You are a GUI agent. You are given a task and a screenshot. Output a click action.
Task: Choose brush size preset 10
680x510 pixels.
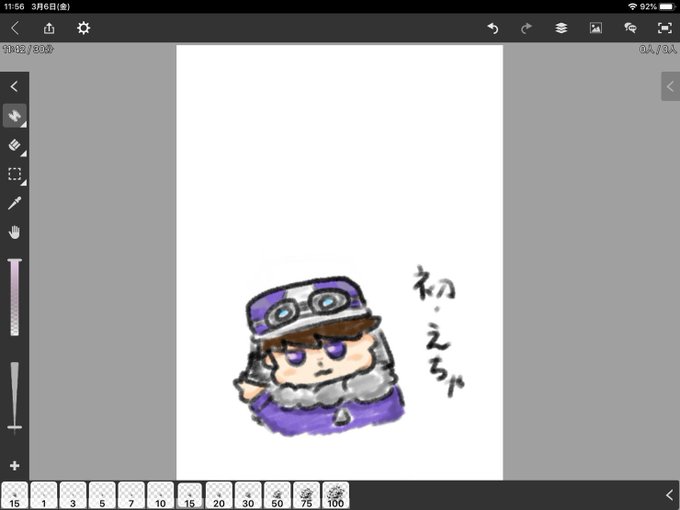[160, 495]
